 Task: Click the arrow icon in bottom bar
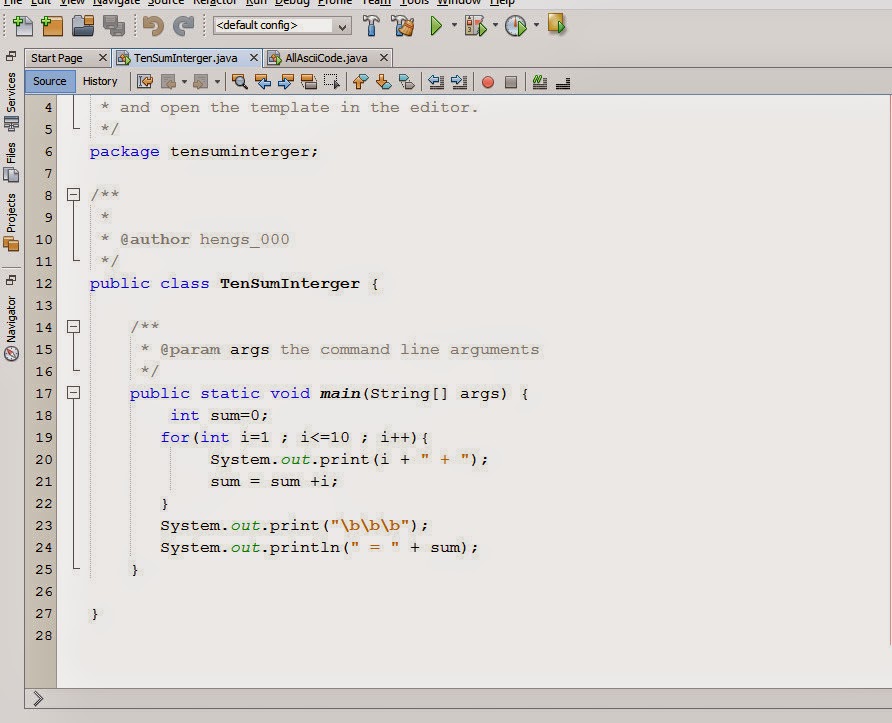[x=38, y=698]
